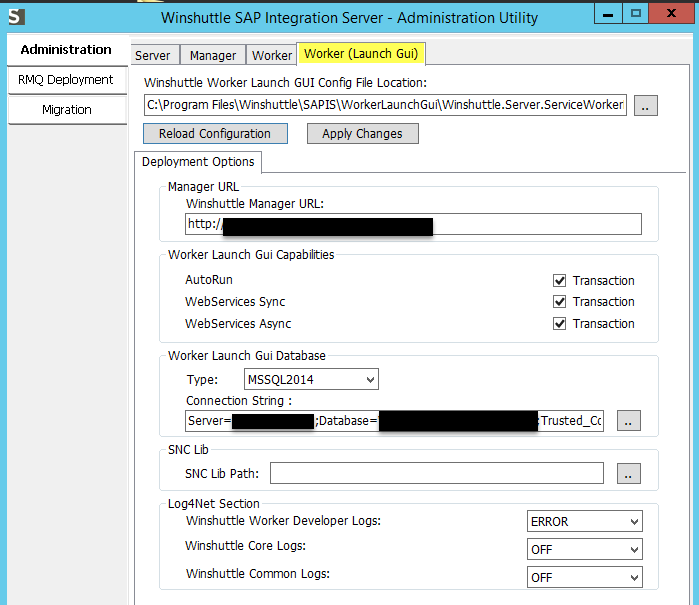Open Winshuttle Worker Developer Logs dropdown
The image size is (699, 605).
click(584, 522)
